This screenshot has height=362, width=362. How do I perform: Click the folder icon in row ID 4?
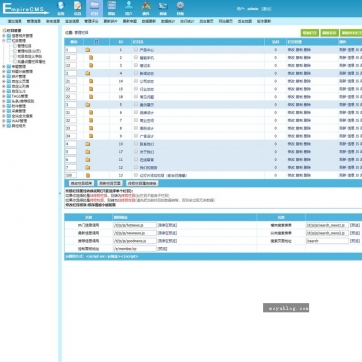88,73
